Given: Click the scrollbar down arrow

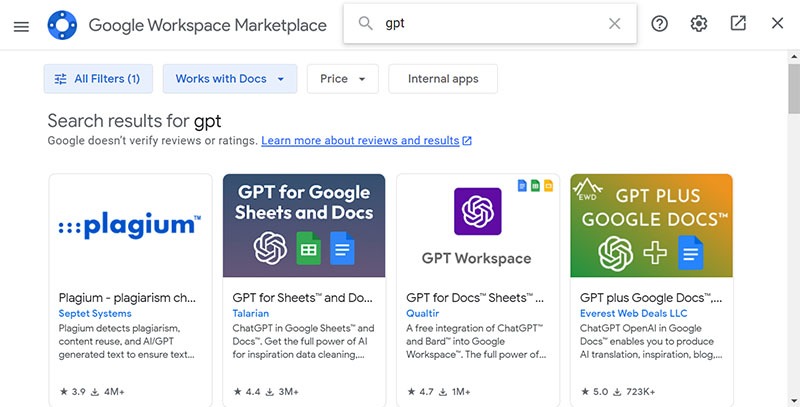Looking at the screenshot, I should [794, 401].
